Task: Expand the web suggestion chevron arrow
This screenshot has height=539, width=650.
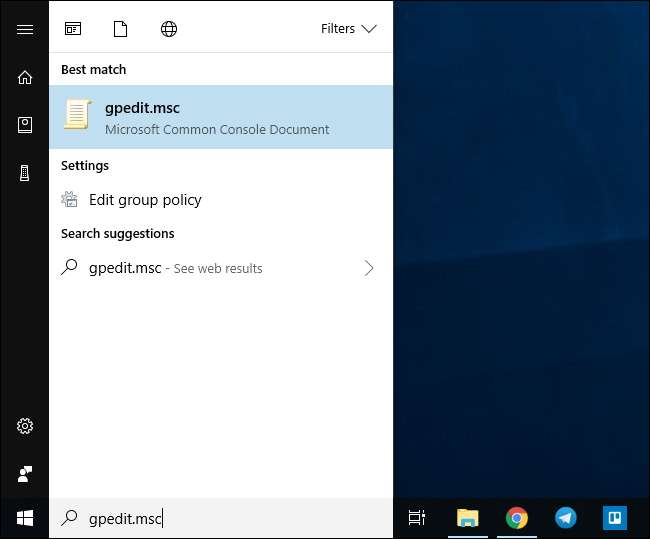Action: (x=369, y=268)
